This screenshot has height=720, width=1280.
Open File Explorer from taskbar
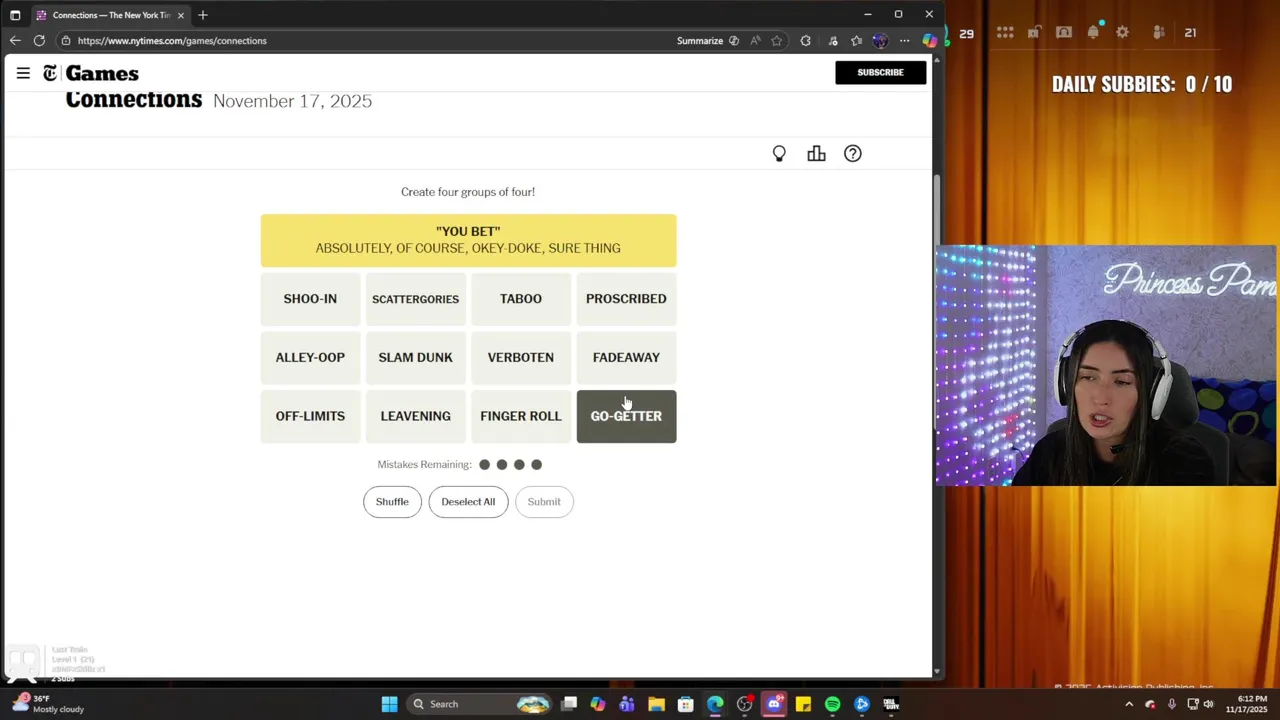coord(656,704)
